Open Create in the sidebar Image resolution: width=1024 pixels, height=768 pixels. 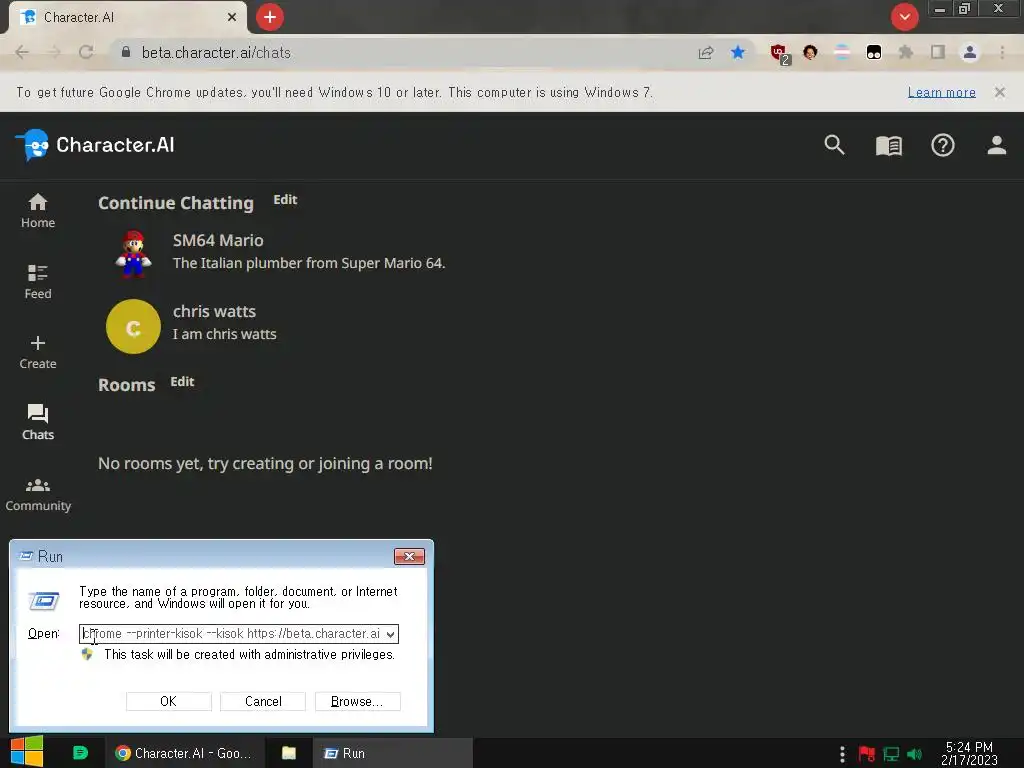(x=38, y=353)
